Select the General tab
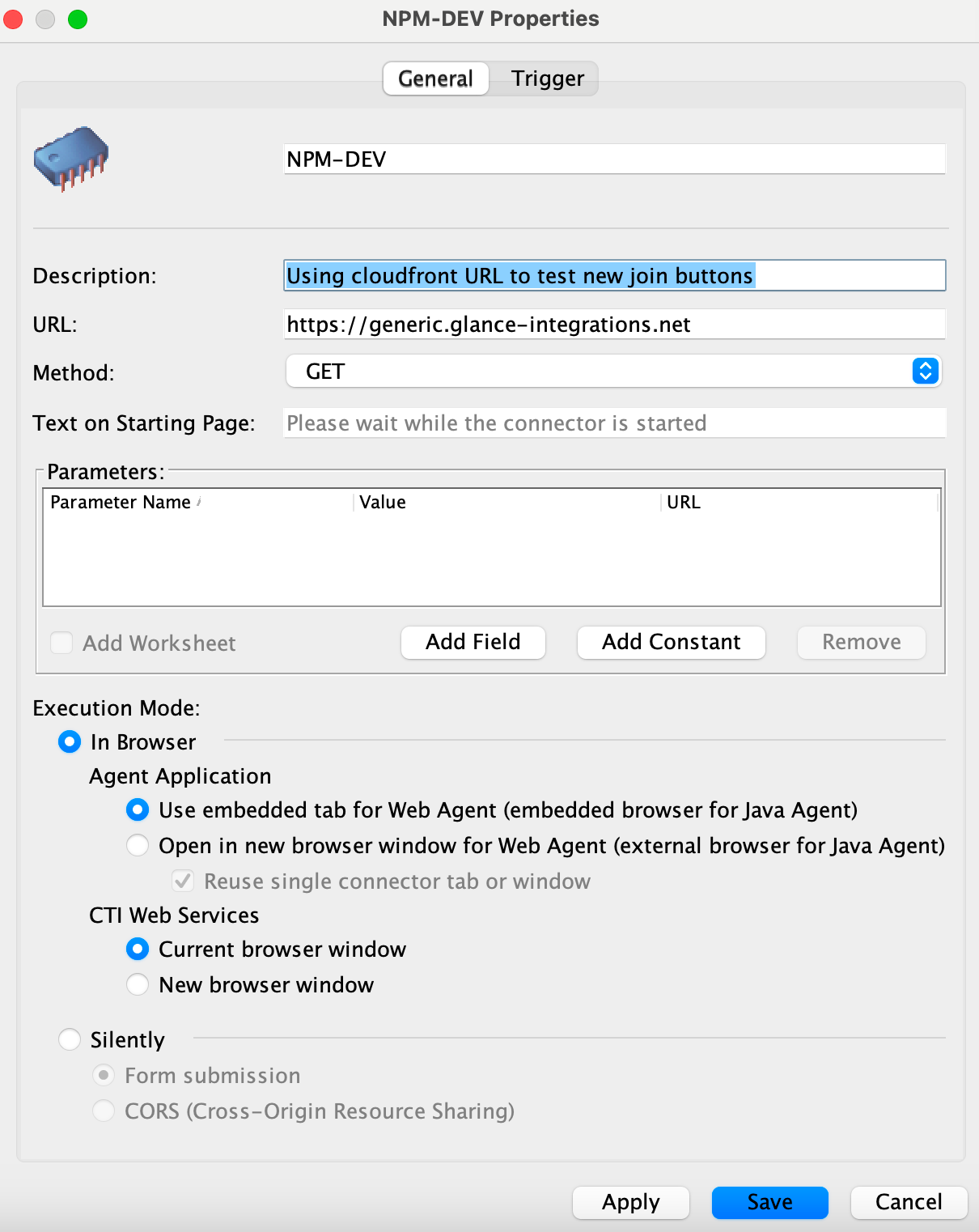 coord(434,78)
